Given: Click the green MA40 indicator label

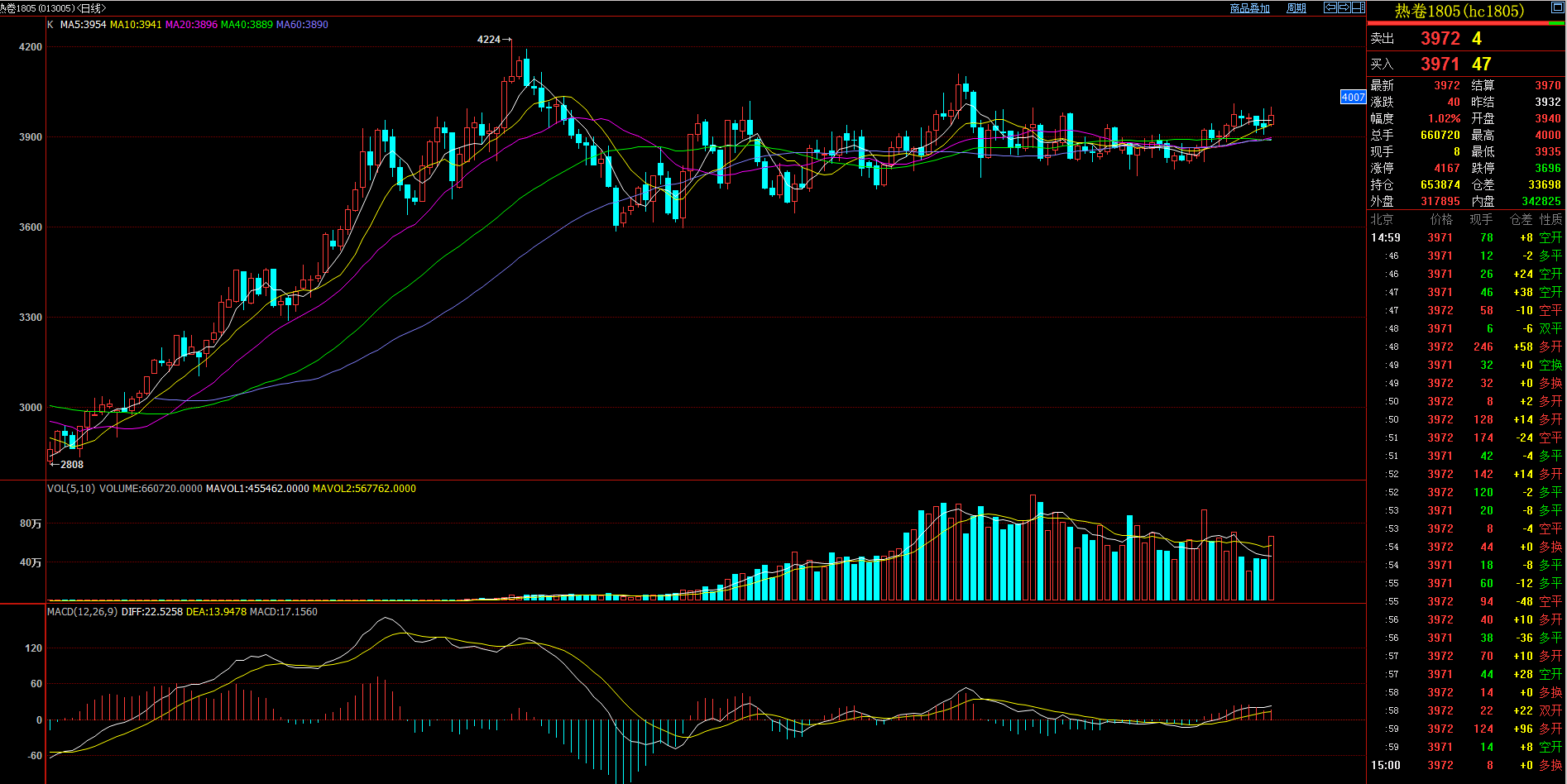Looking at the screenshot, I should point(247,25).
